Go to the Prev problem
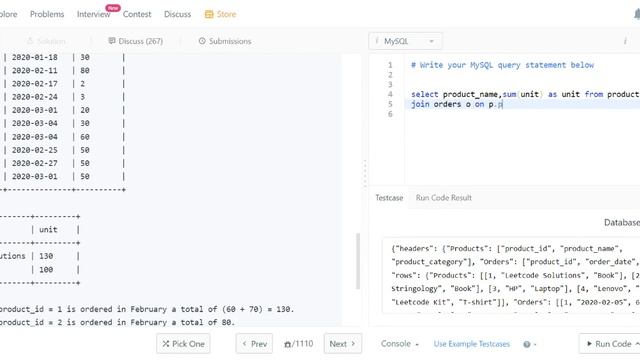The width and height of the screenshot is (640, 360). (254, 344)
